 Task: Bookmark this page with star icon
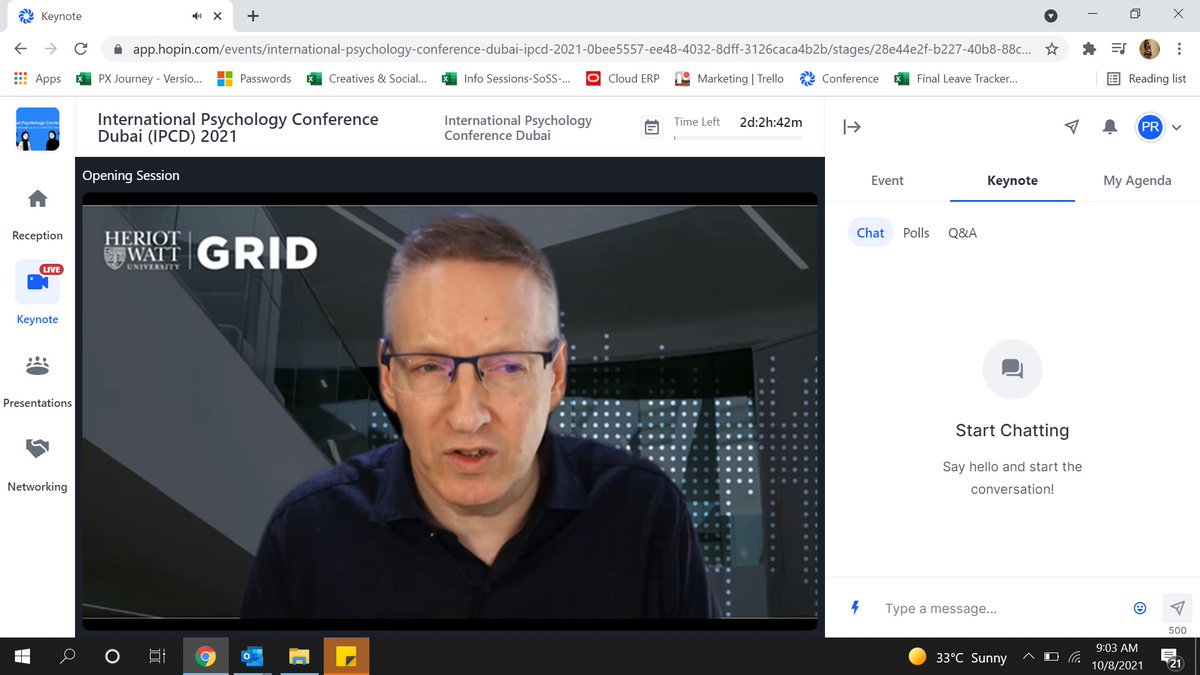point(1051,48)
